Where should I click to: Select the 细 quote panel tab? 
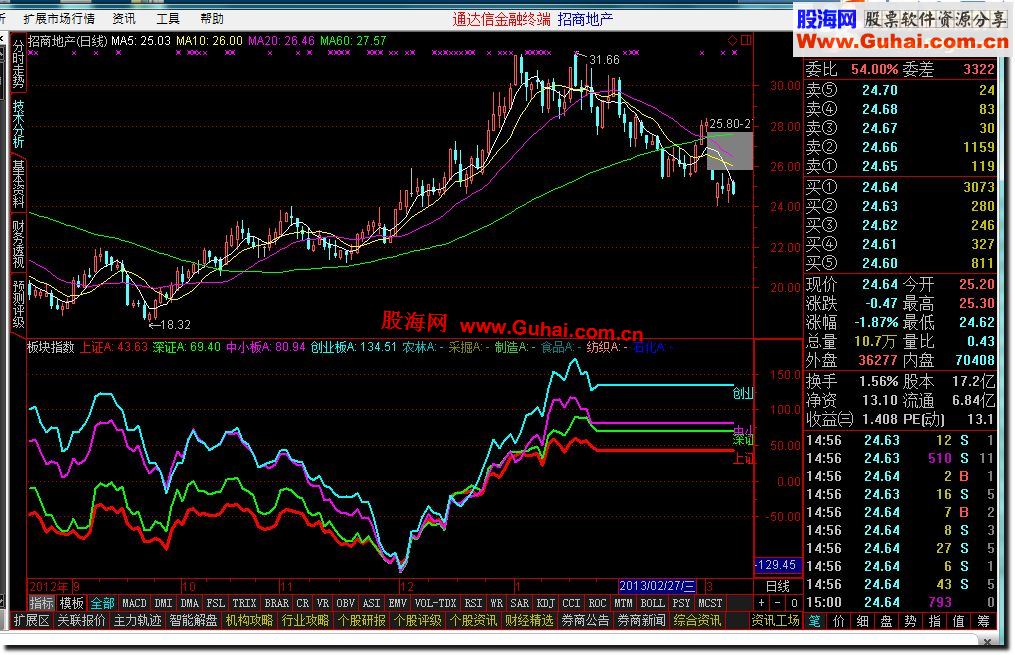tap(863, 621)
